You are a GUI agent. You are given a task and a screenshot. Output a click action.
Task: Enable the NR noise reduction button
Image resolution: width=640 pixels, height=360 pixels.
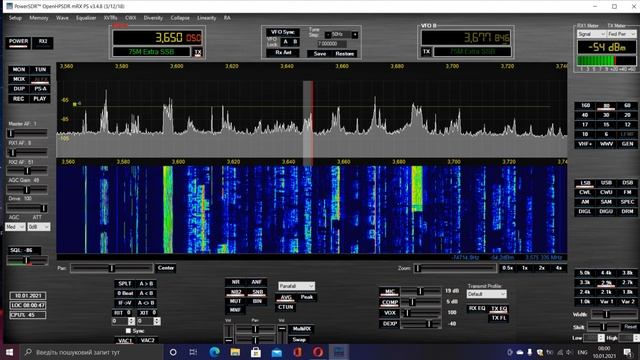pos(236,282)
